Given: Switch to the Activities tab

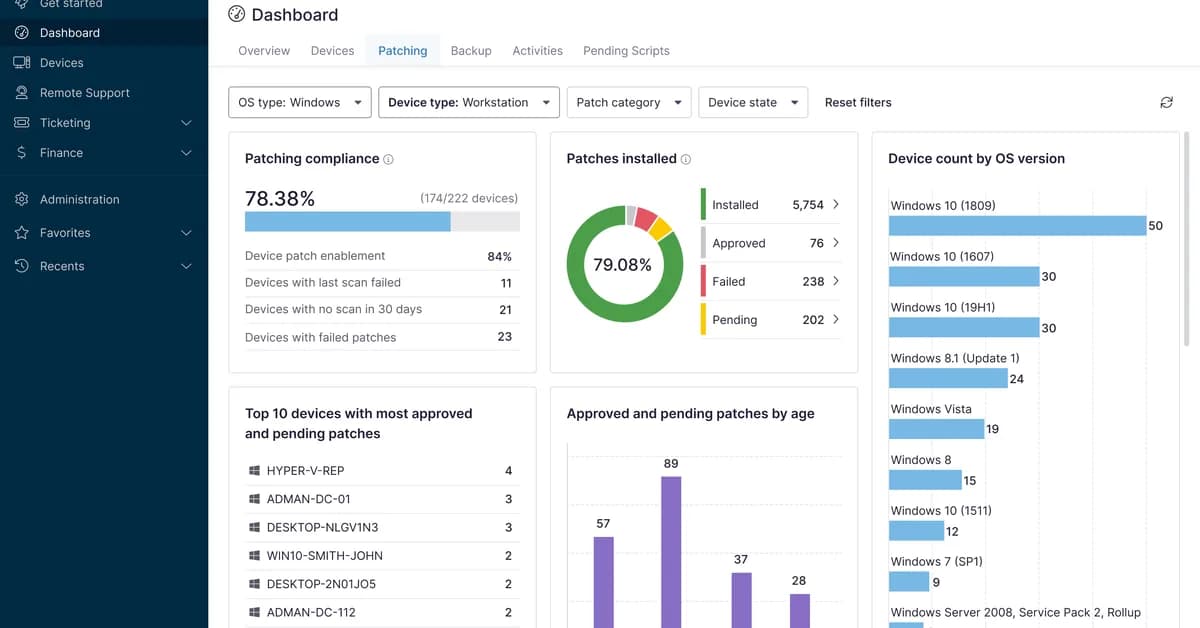Looking at the screenshot, I should [x=538, y=51].
